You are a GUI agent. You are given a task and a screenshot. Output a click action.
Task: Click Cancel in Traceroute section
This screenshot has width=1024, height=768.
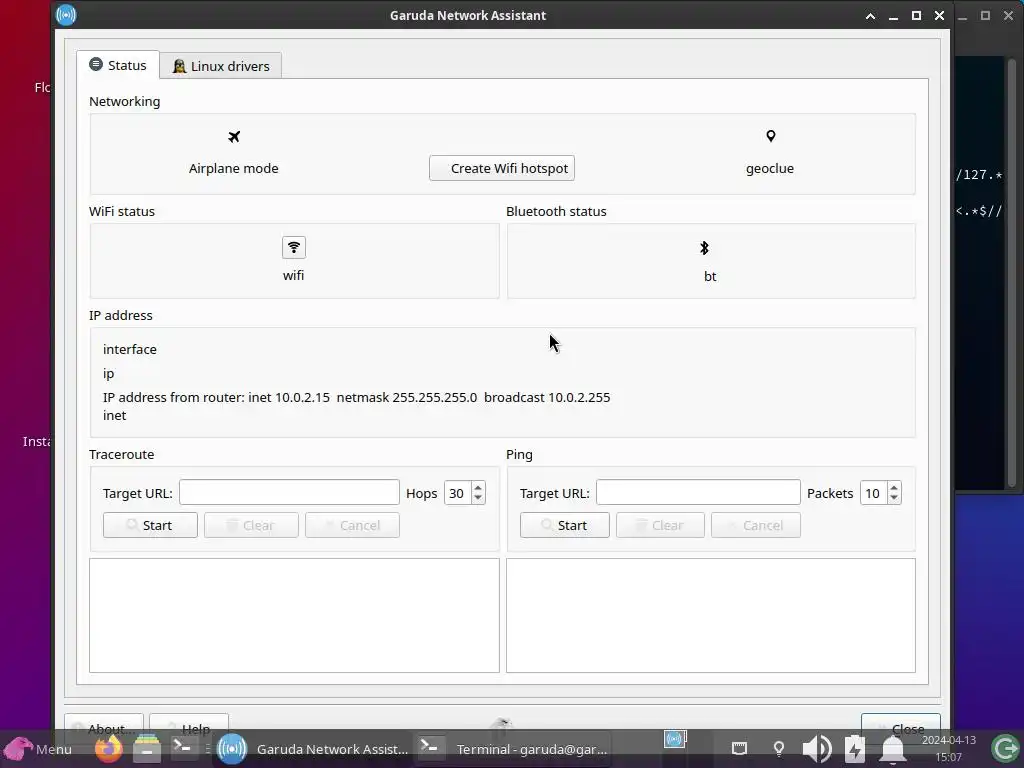[353, 525]
